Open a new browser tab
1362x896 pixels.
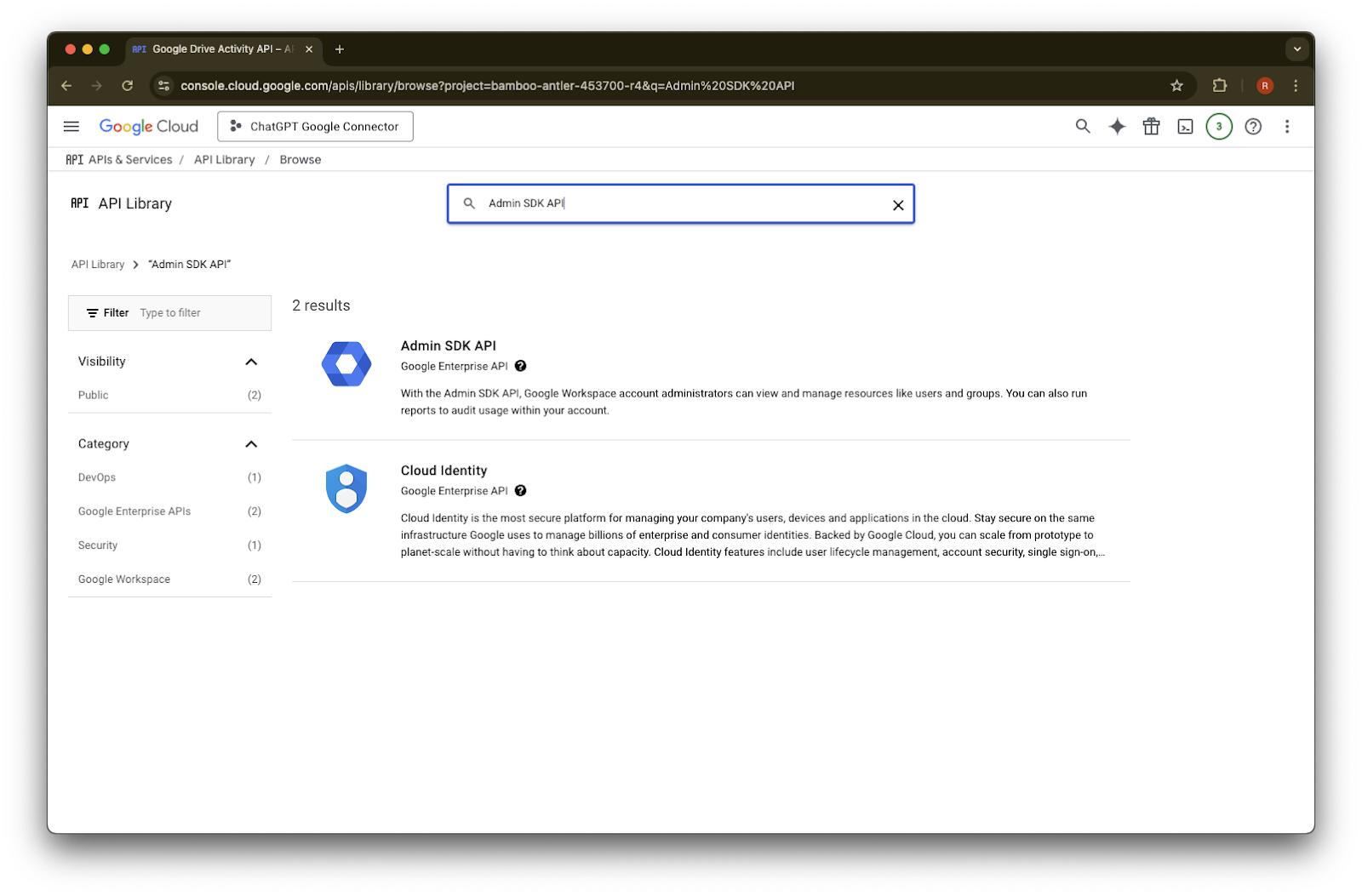pos(340,49)
